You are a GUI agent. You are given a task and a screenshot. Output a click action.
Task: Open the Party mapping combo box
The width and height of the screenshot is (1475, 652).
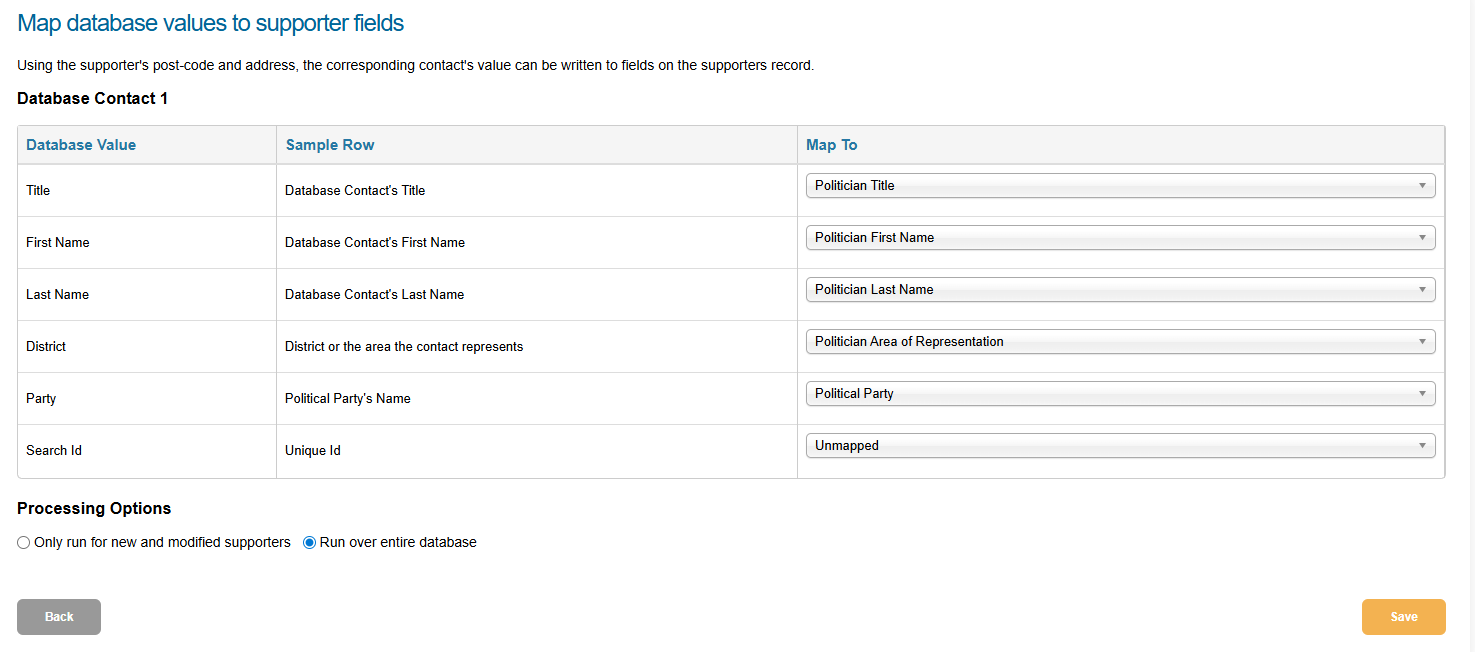(1100, 393)
